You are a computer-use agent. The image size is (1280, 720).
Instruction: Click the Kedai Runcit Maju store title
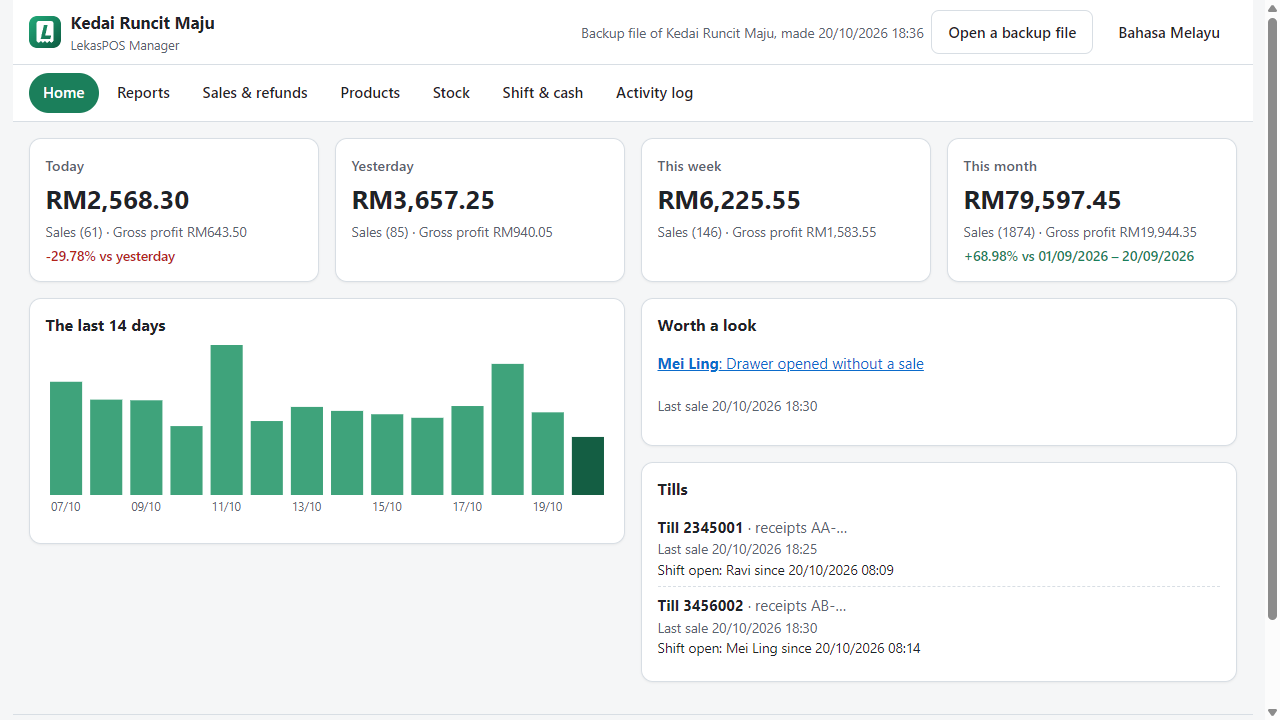tap(143, 23)
